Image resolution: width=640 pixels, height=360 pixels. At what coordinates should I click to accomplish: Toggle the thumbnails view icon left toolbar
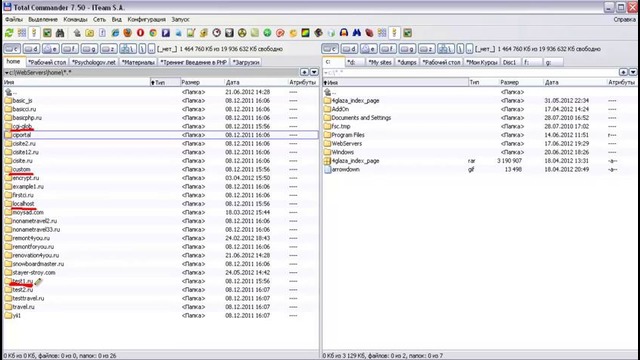(x=47, y=33)
